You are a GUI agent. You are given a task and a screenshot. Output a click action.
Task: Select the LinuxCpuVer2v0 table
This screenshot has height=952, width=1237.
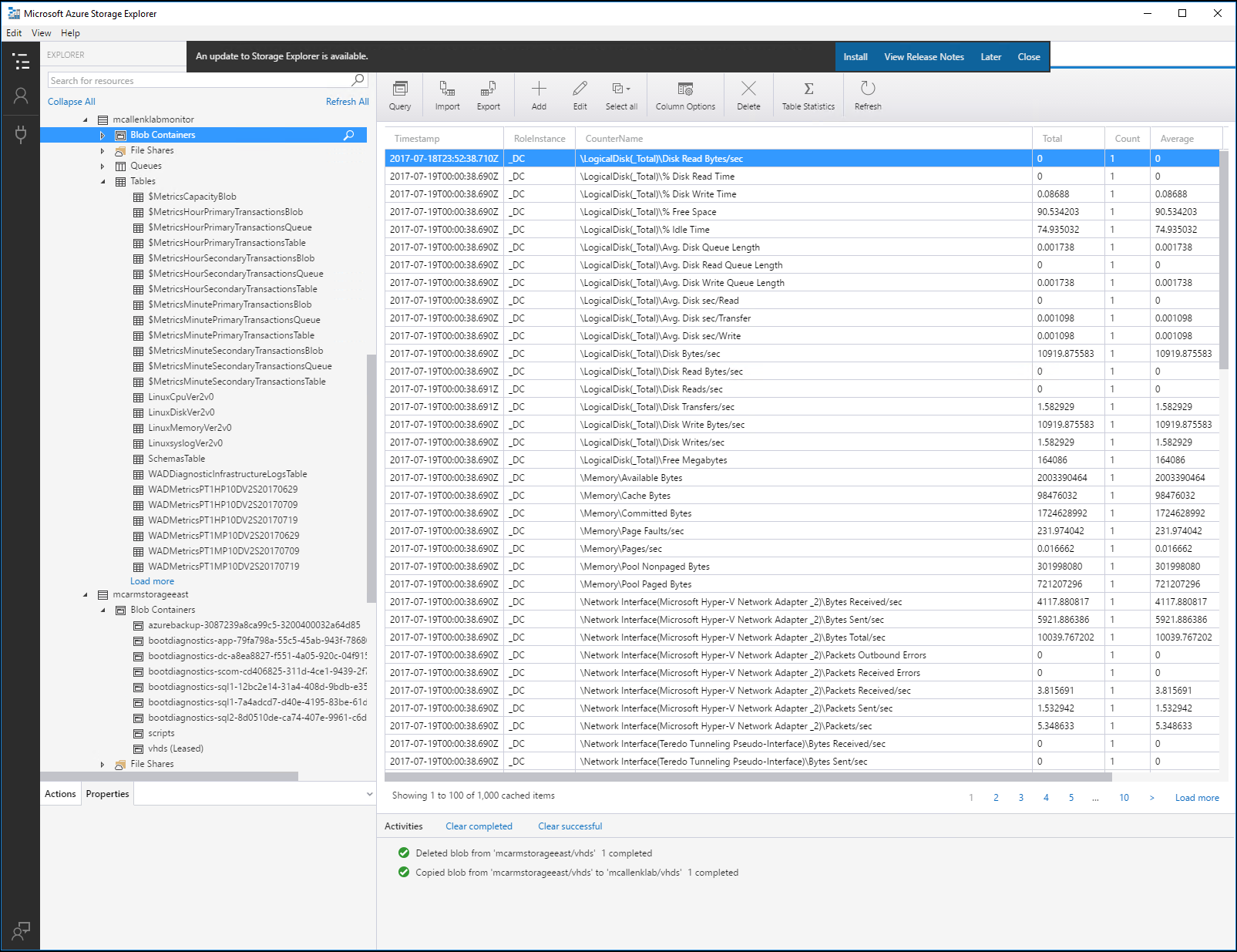181,397
